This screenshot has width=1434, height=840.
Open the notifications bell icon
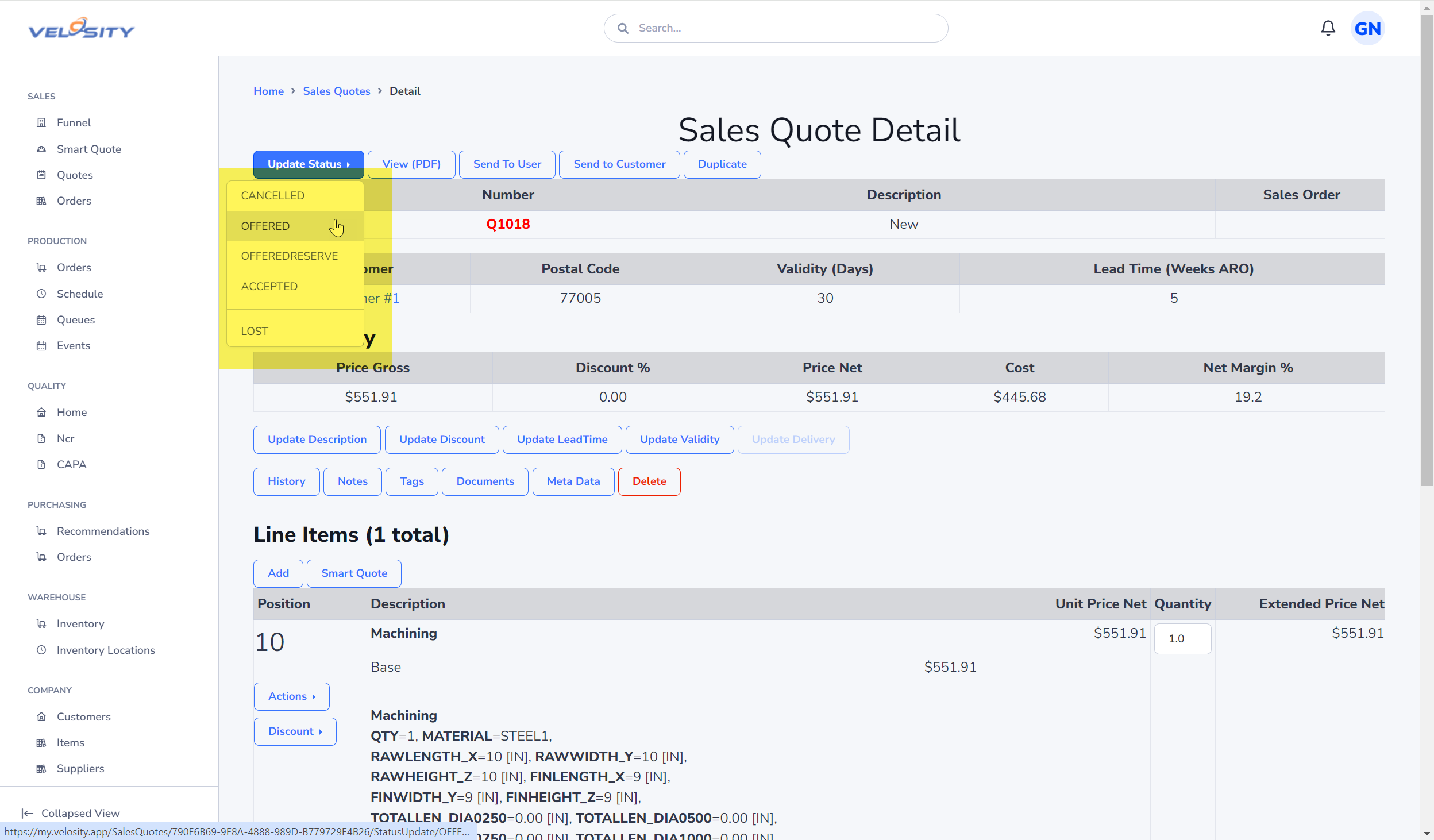tap(1328, 28)
